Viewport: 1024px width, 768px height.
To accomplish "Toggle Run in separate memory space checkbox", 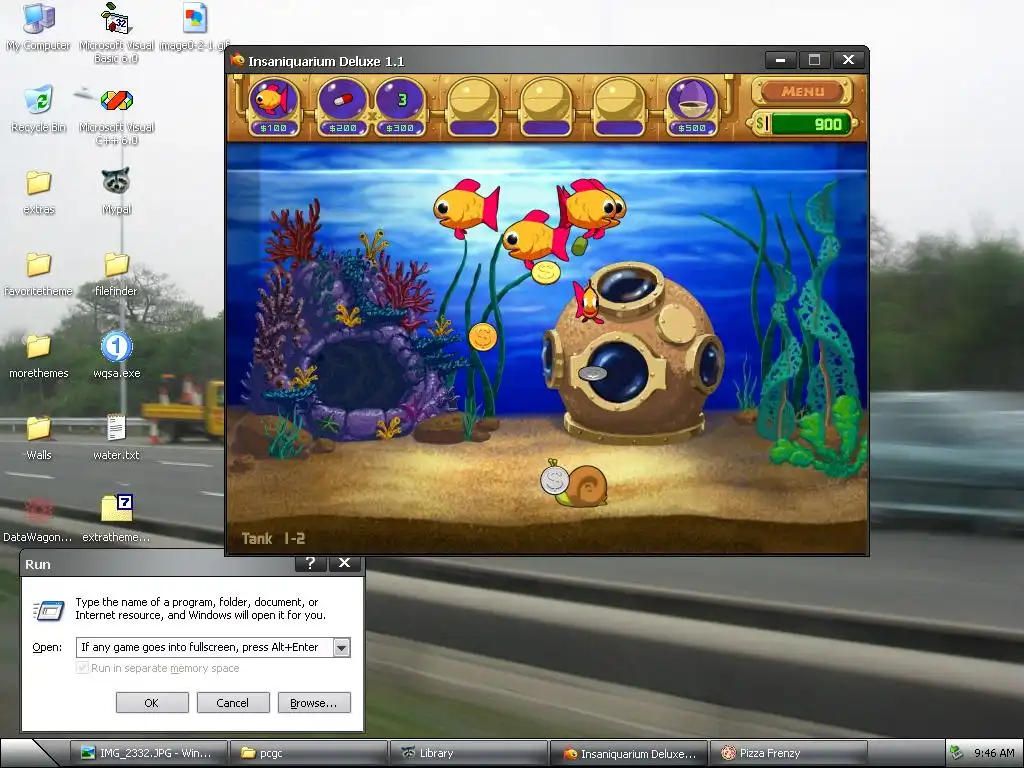I will pos(82,667).
